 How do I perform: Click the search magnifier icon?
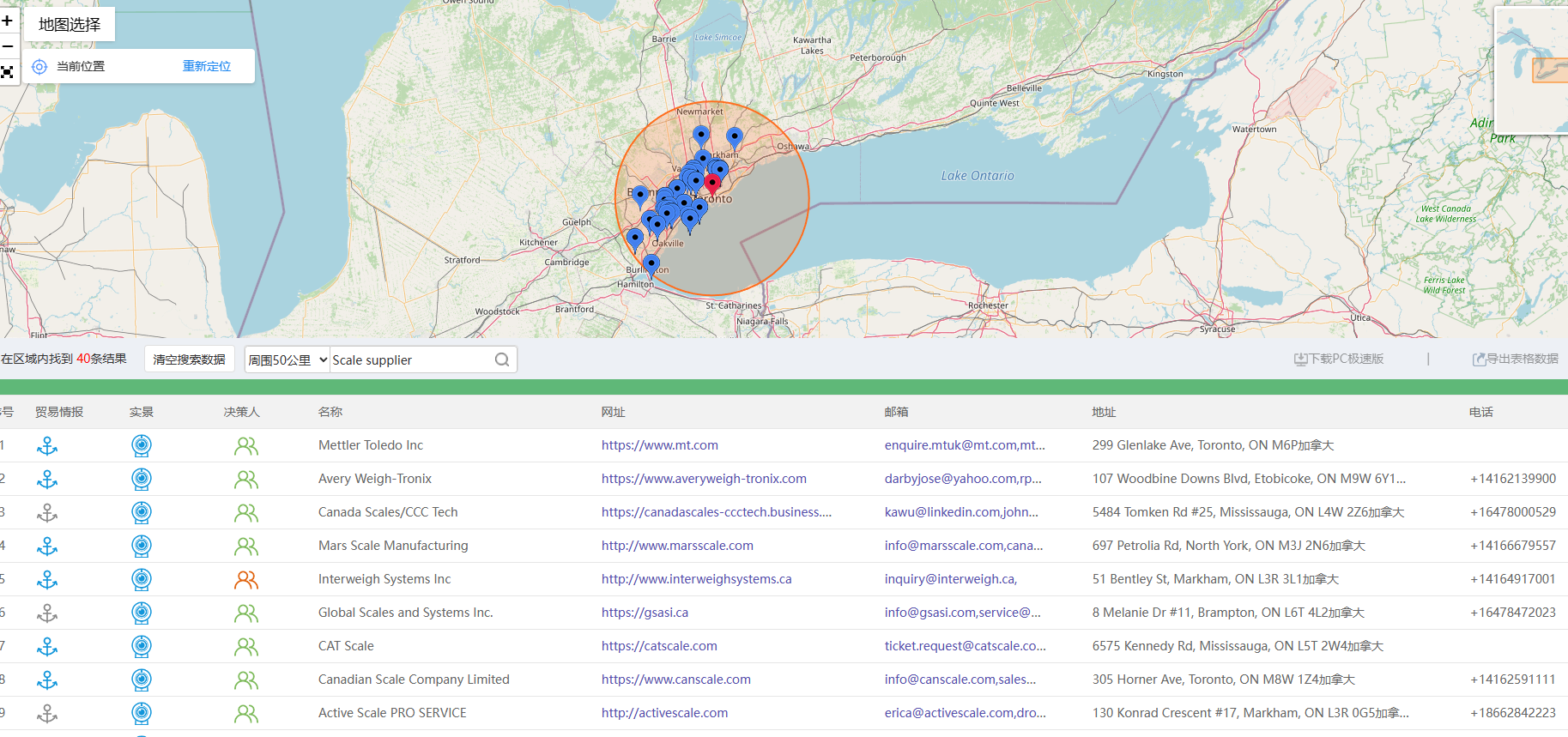point(502,359)
